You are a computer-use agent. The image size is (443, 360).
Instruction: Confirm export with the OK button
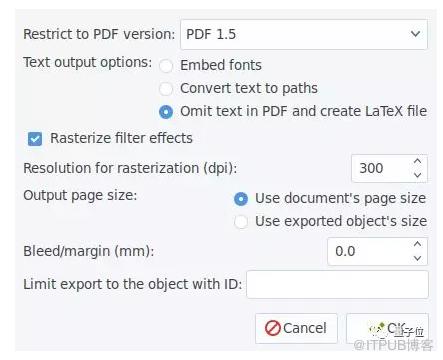click(387, 328)
